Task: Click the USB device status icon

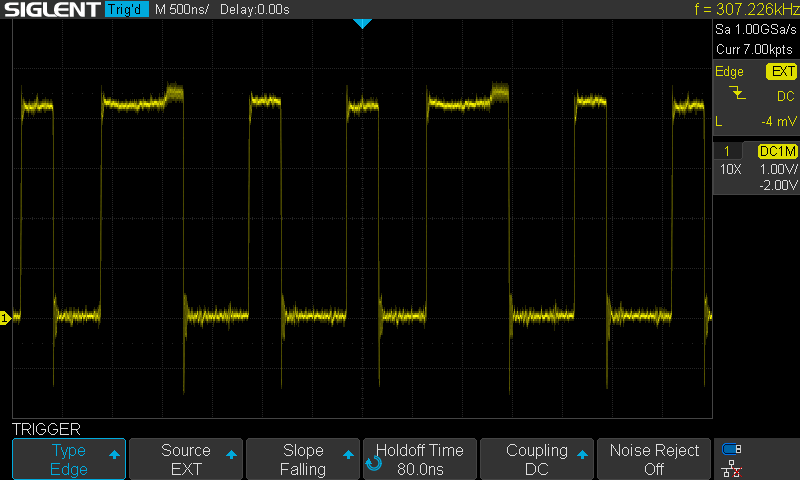Action: click(x=732, y=449)
